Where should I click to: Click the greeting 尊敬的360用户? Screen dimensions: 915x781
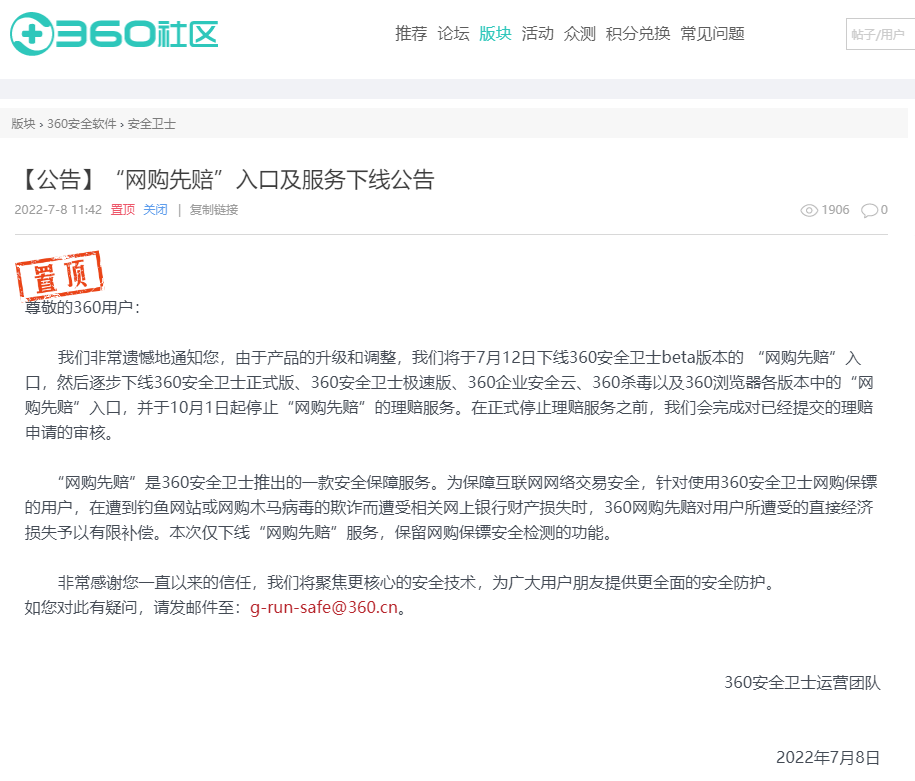click(x=82, y=307)
